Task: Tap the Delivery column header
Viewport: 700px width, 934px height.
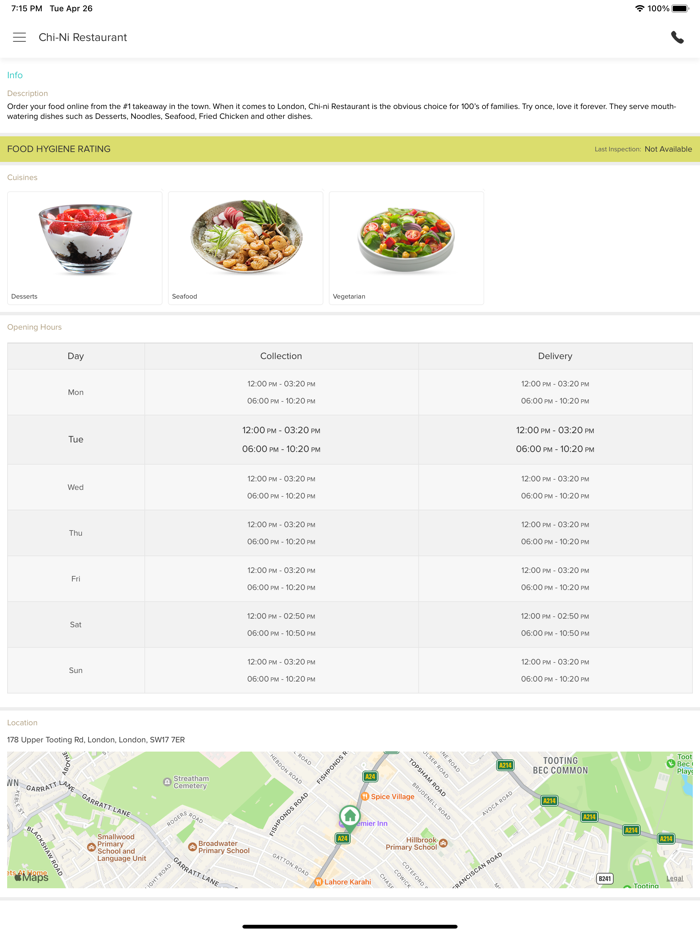Action: (x=555, y=356)
